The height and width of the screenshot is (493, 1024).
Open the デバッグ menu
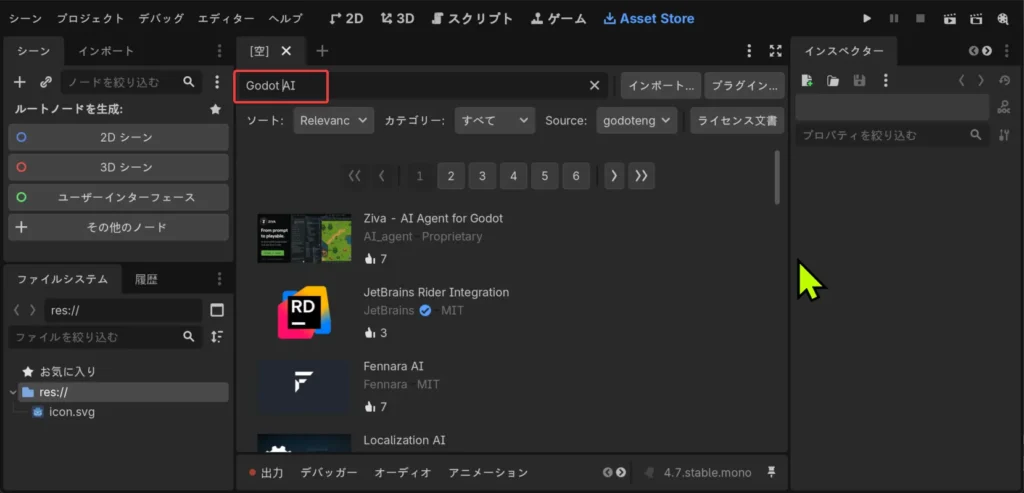pos(161,19)
